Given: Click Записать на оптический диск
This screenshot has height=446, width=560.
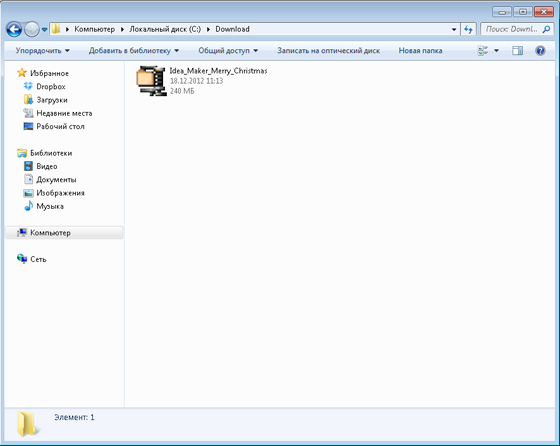Looking at the screenshot, I should click(x=329, y=51).
